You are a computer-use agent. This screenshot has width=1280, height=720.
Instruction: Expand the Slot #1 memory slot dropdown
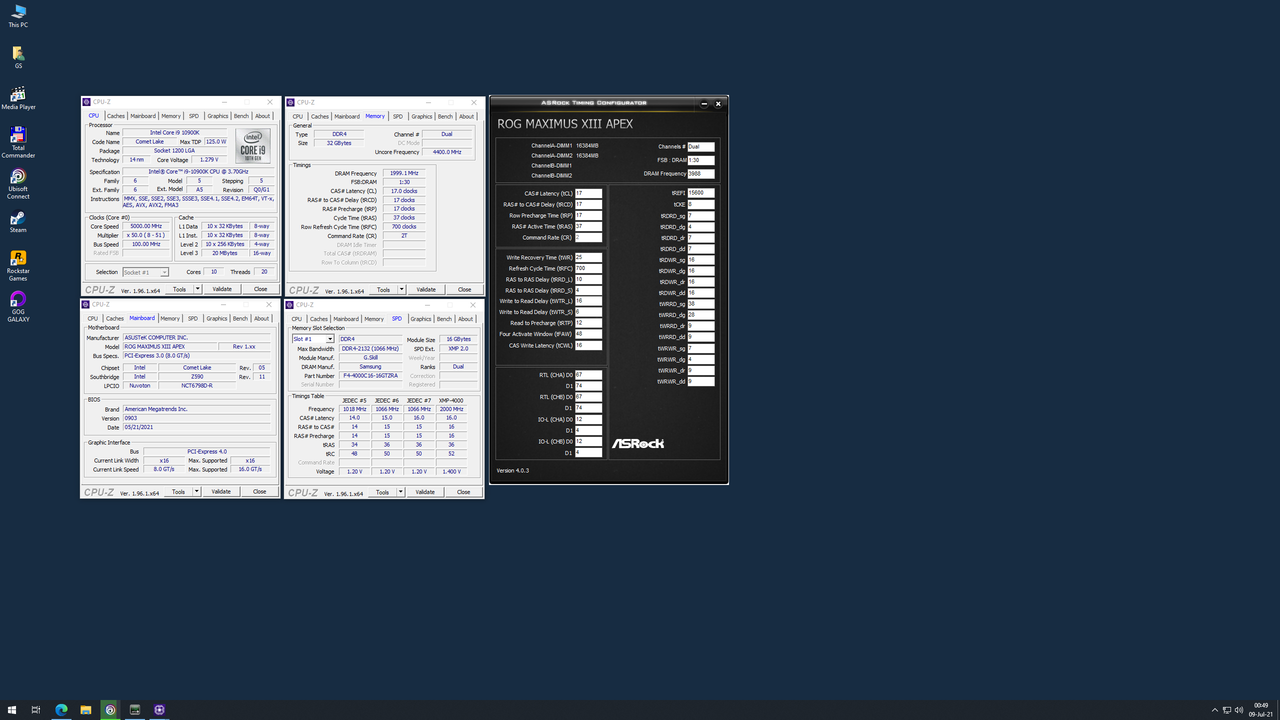[329, 339]
